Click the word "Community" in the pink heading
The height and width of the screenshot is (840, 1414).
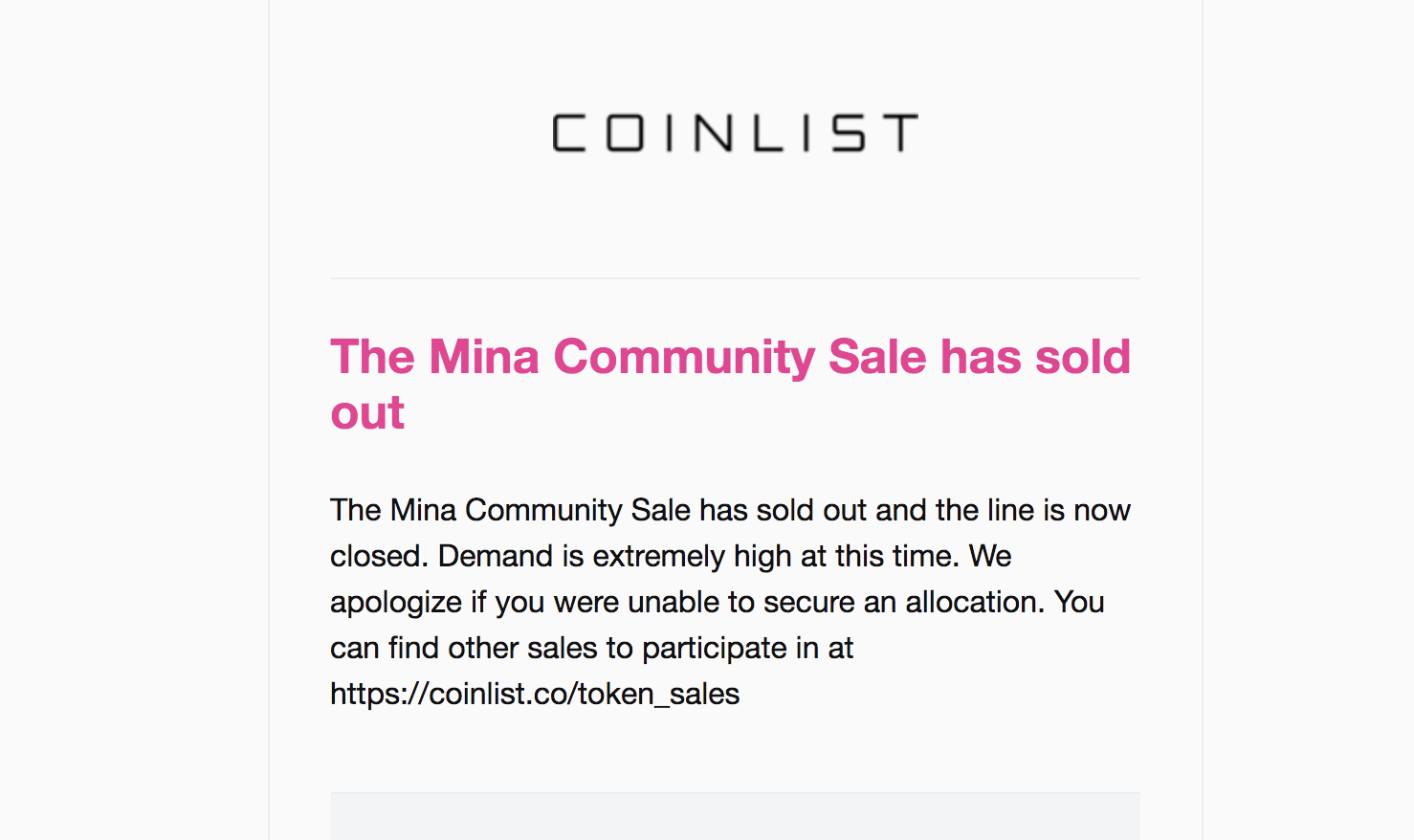(x=684, y=357)
